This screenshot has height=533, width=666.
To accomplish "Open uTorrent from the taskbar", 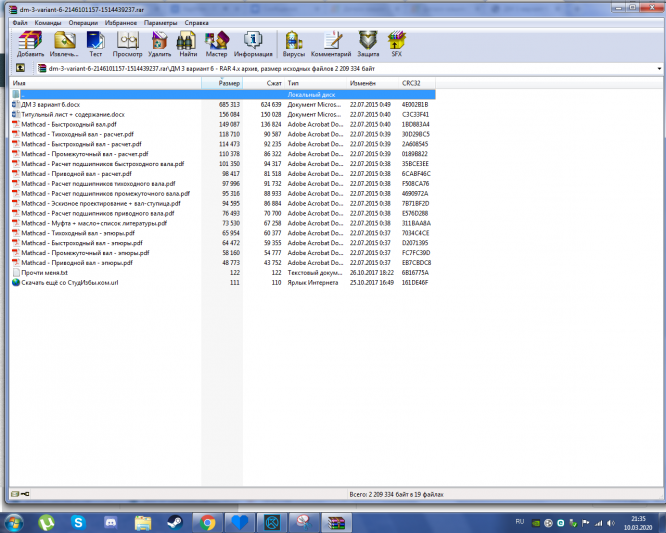I will point(46,522).
